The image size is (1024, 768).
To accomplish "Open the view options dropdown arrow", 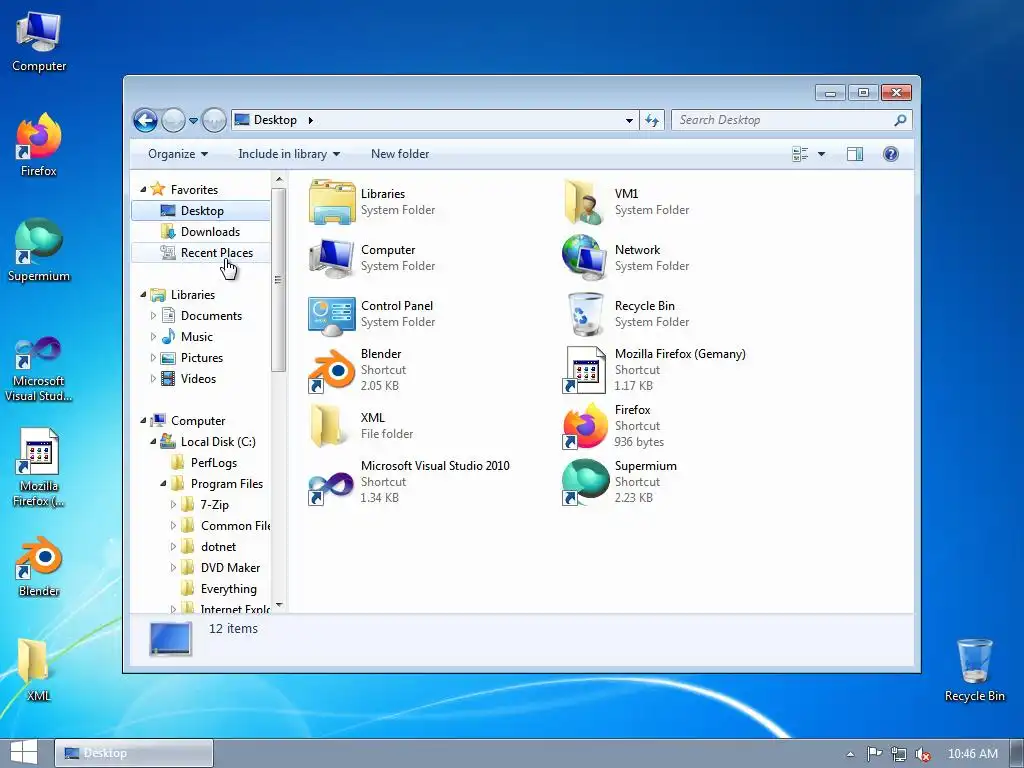I will coord(822,154).
